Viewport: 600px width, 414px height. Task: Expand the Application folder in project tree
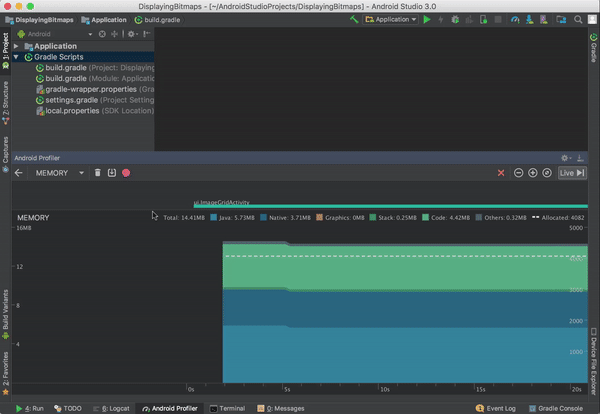point(16,46)
